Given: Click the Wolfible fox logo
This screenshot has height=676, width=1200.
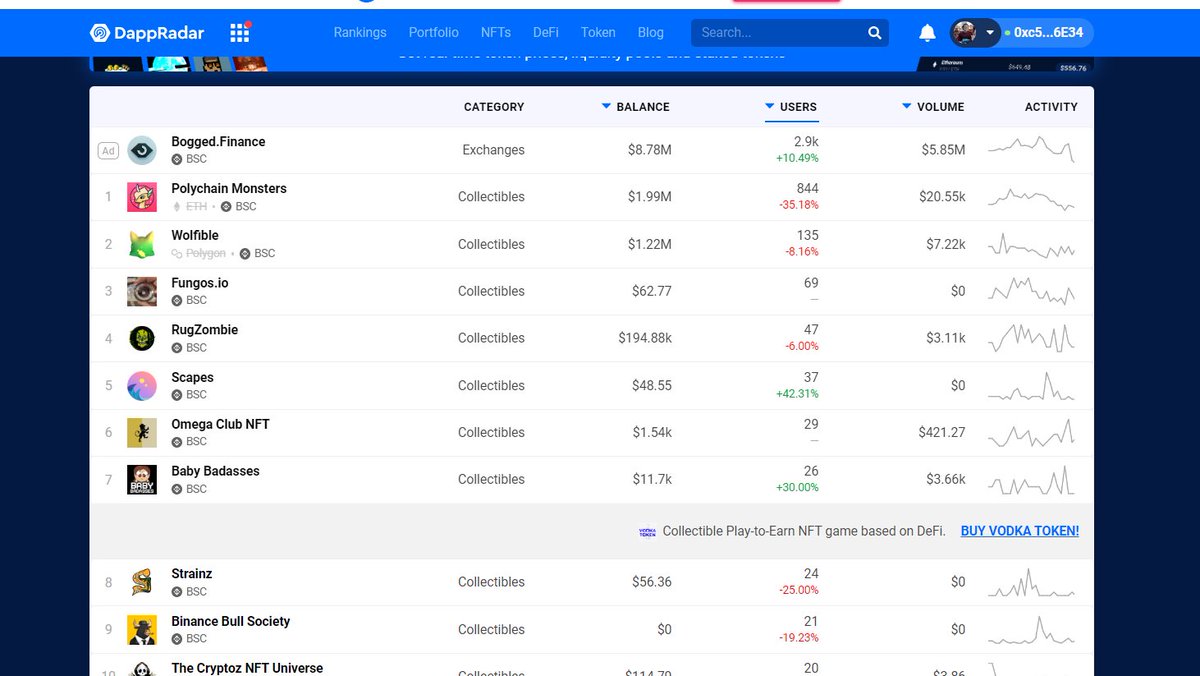Looking at the screenshot, I should coord(142,244).
